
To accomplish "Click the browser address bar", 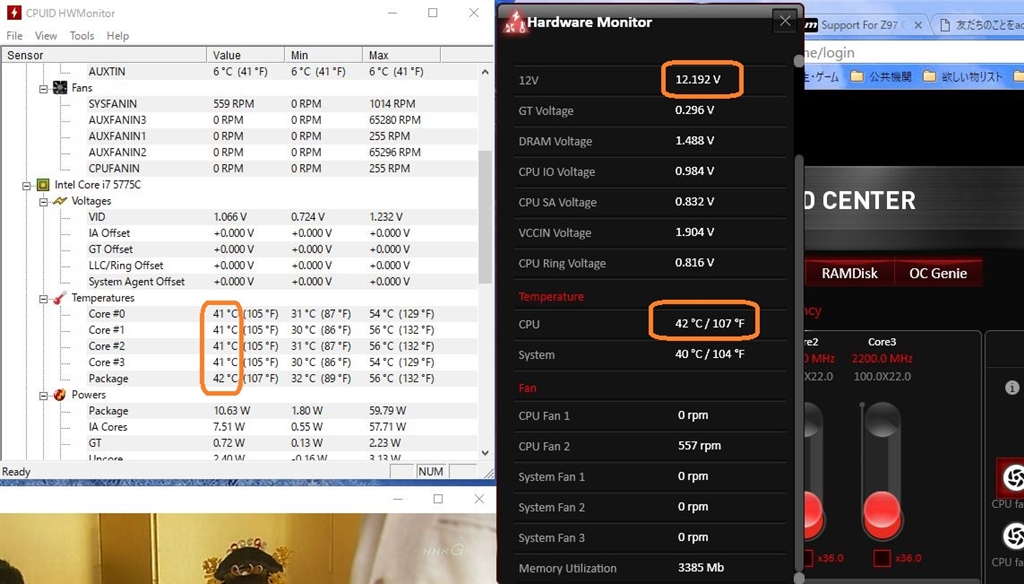I will 913,53.
